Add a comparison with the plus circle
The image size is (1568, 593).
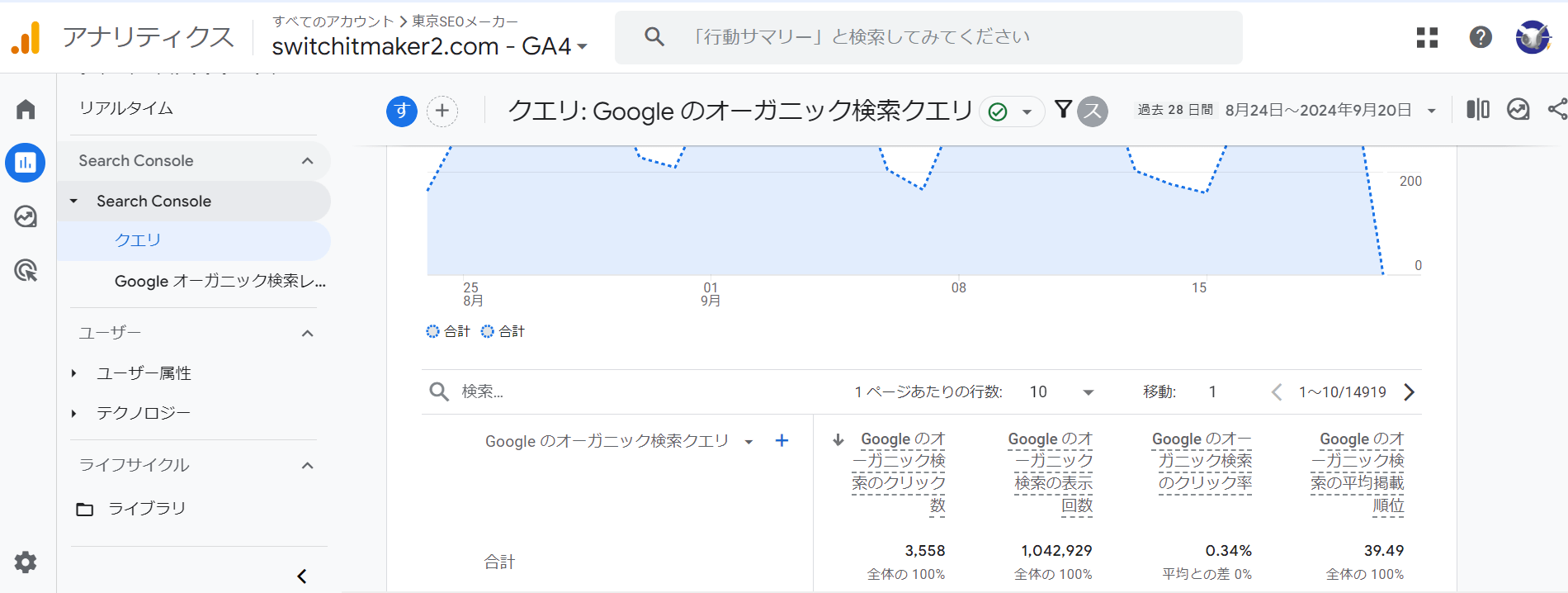click(x=442, y=111)
